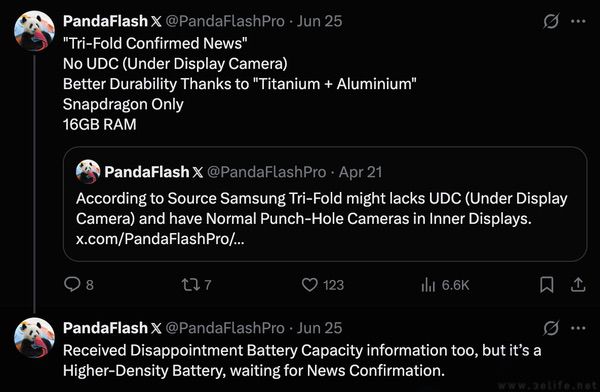Open more options menu on first tweet
This screenshot has width=600, height=392.
tap(578, 21)
